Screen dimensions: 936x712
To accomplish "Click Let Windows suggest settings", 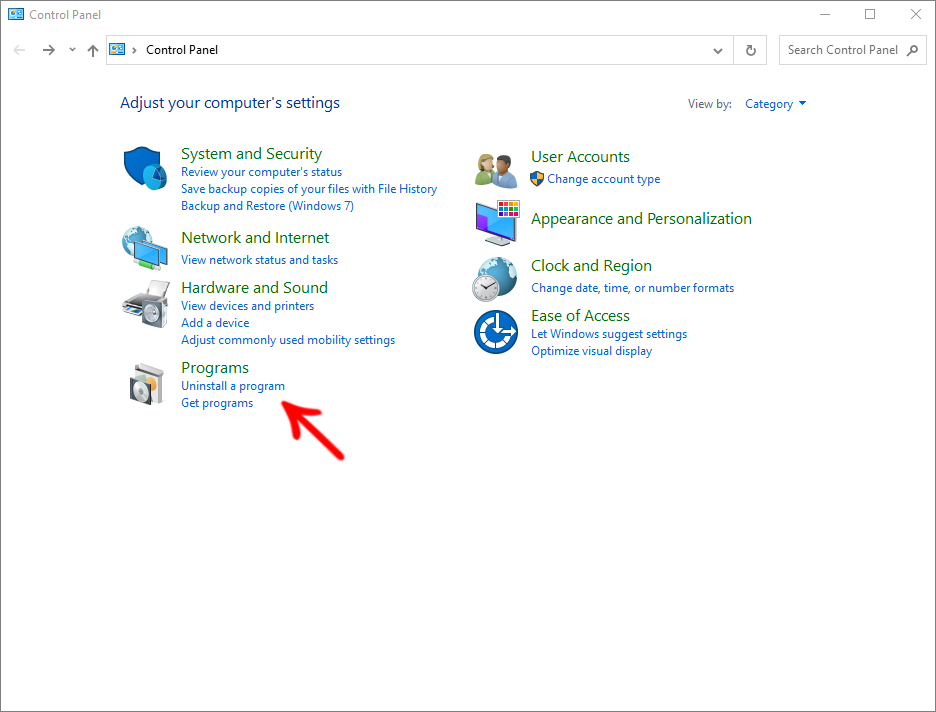I will 609,334.
